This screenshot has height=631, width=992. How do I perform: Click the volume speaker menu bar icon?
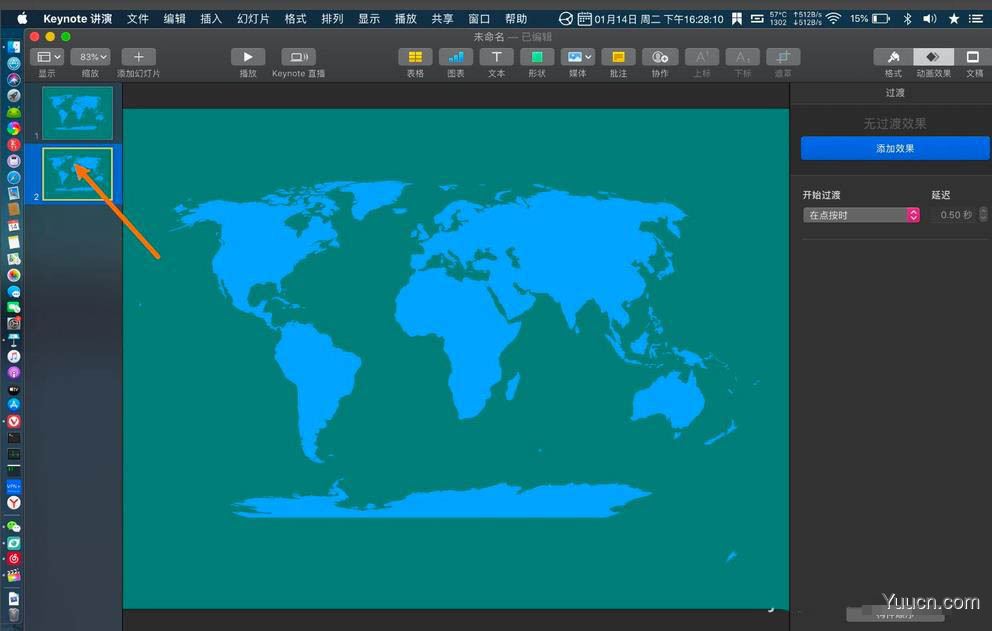(929, 18)
